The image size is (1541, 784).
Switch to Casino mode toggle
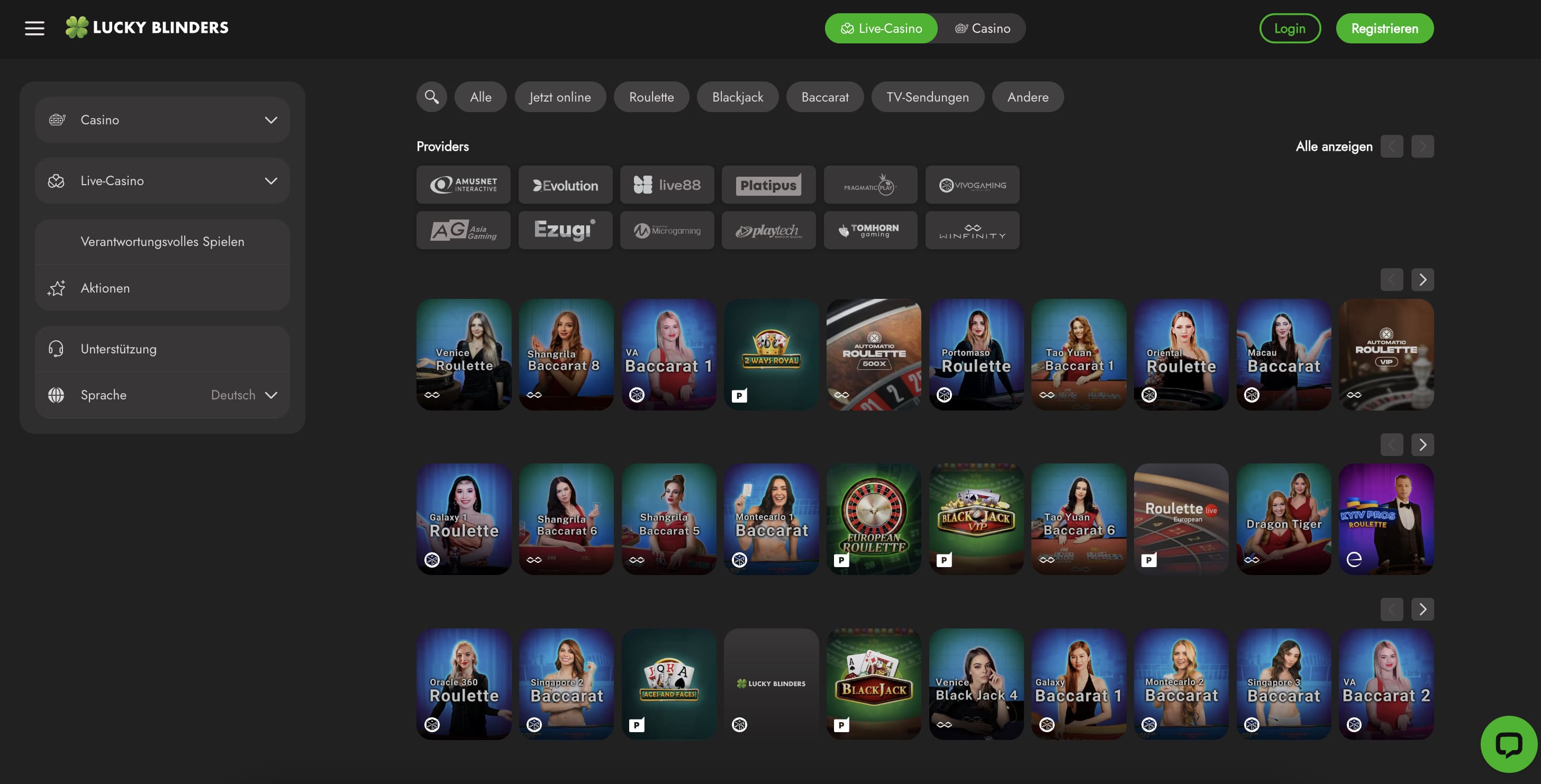982,29
